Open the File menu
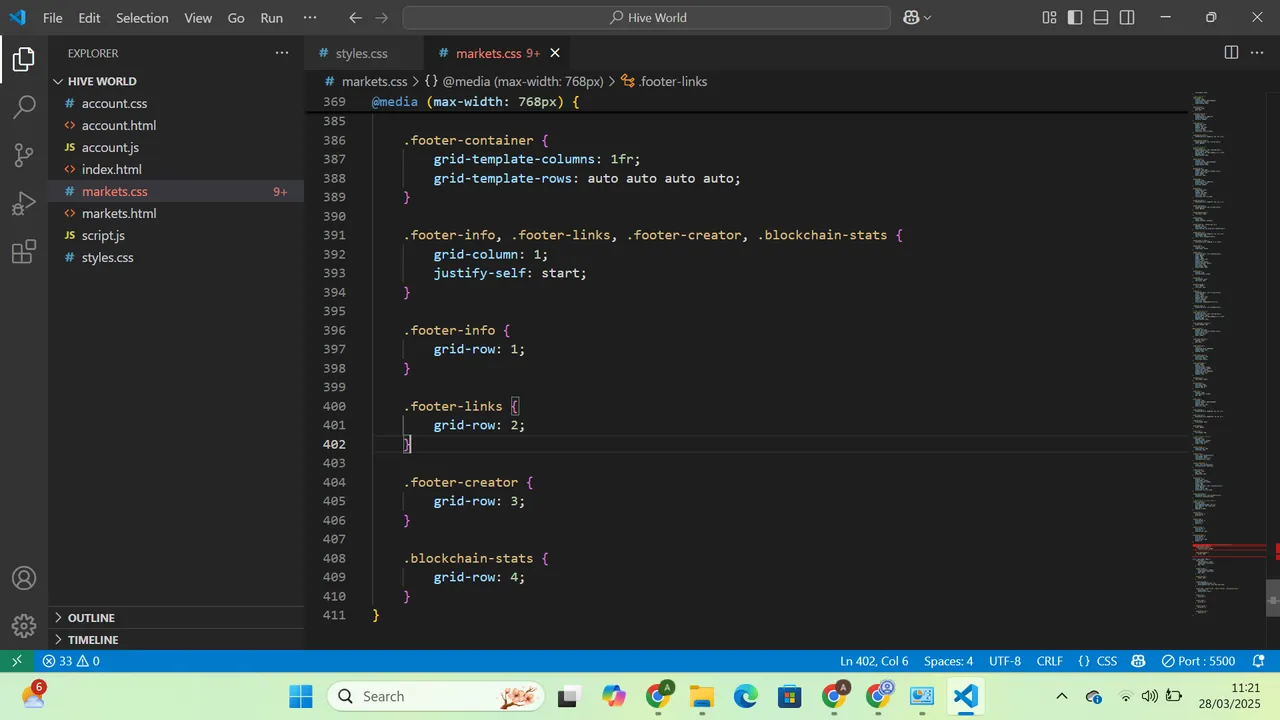This screenshot has width=1280, height=720. 53,18
